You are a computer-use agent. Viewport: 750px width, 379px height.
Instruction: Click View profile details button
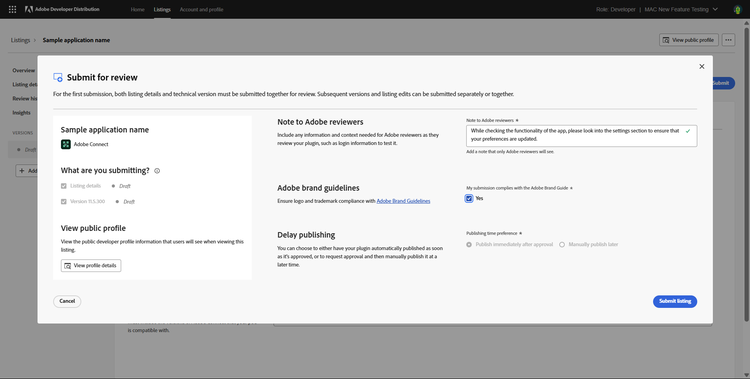click(x=91, y=266)
